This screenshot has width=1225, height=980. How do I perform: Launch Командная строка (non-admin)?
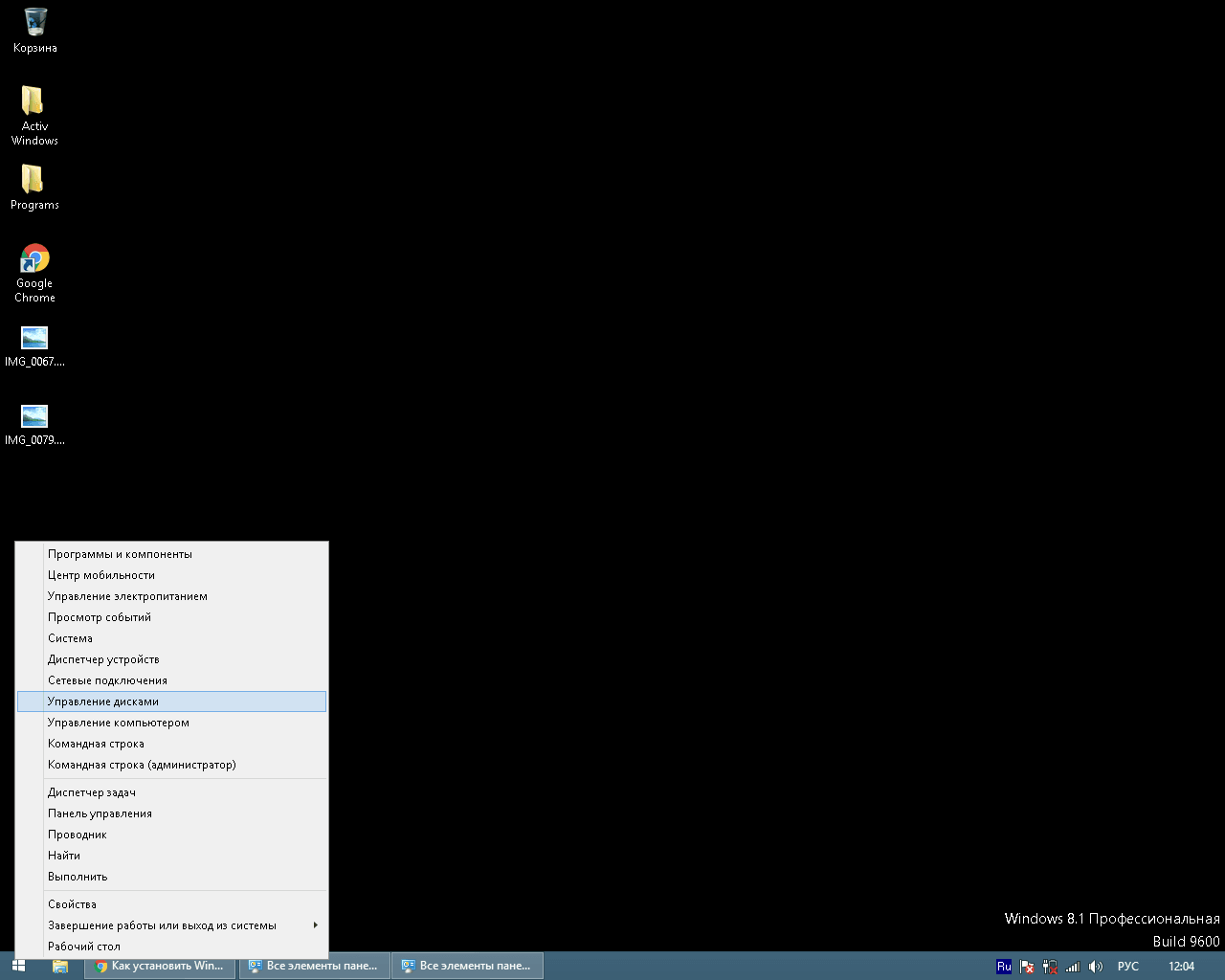point(172,744)
